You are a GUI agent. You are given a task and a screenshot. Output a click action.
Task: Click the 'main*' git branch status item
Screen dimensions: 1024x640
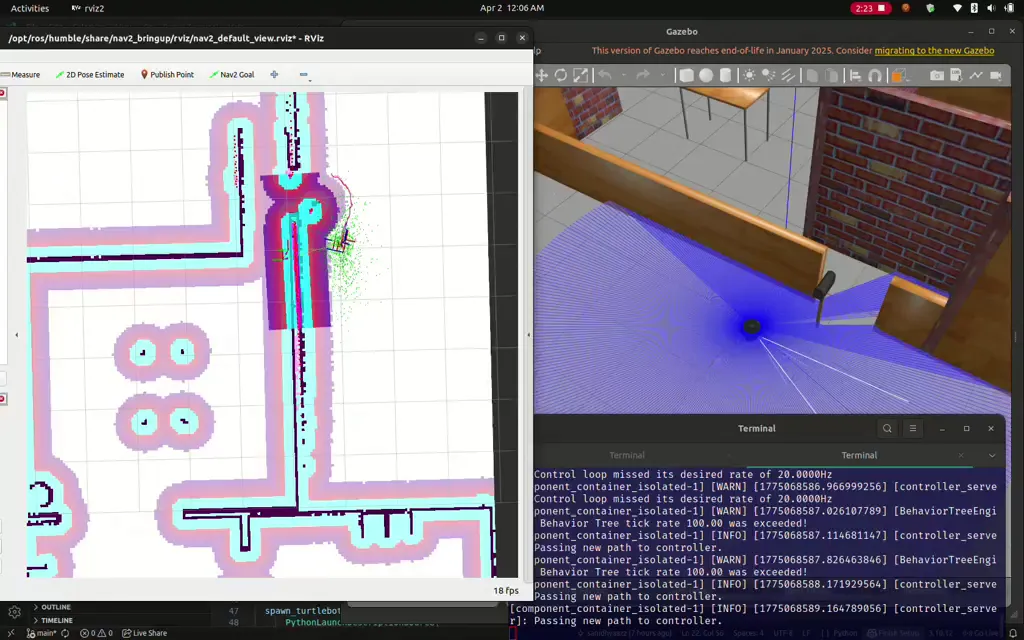pyautogui.click(x=41, y=633)
